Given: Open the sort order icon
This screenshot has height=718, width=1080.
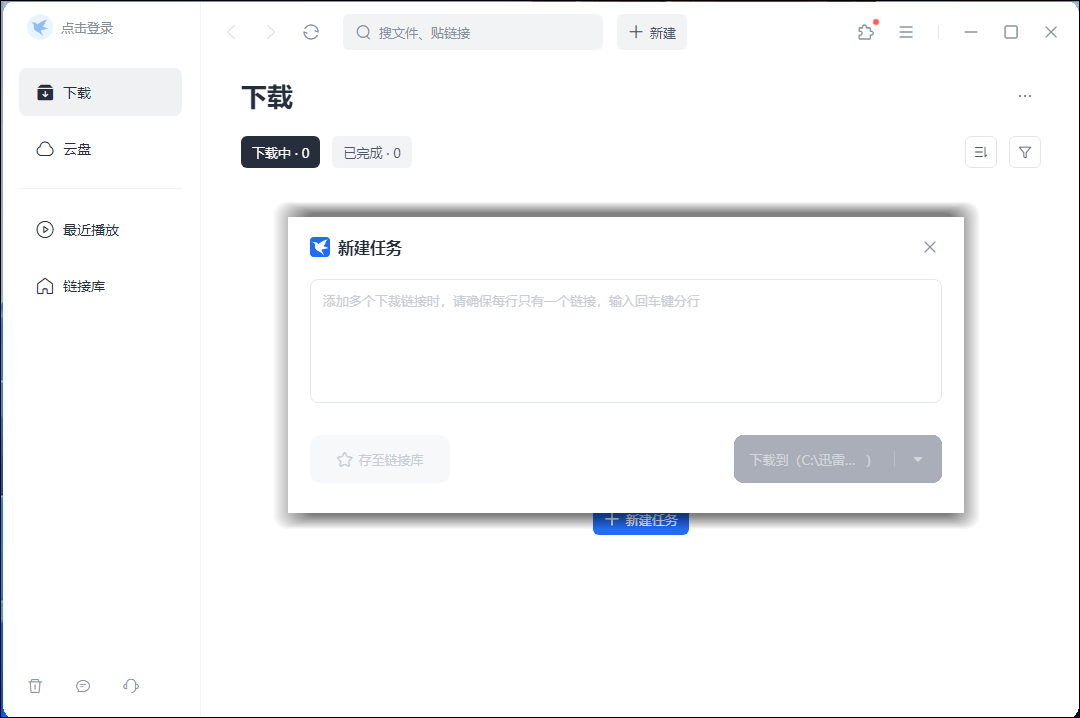Looking at the screenshot, I should coord(980,152).
